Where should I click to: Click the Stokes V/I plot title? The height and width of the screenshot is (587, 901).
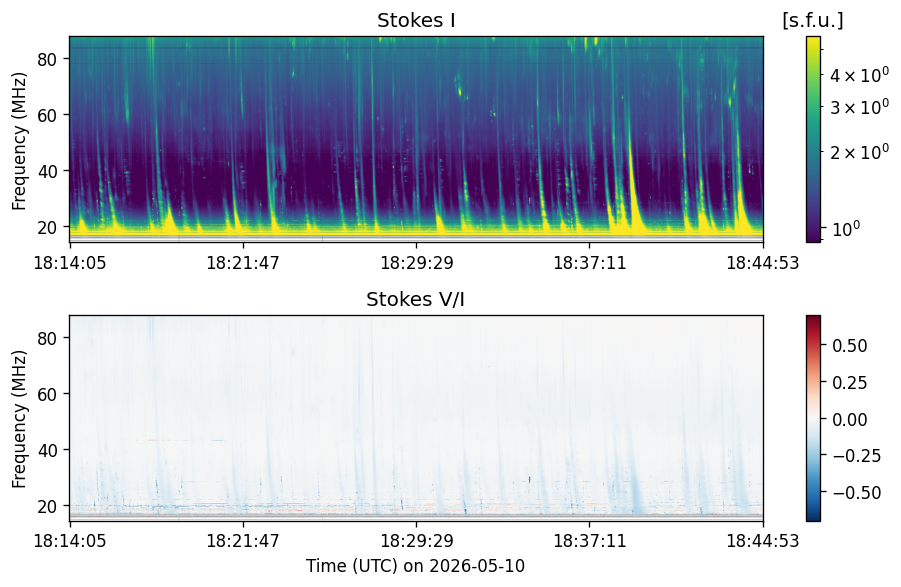(415, 299)
